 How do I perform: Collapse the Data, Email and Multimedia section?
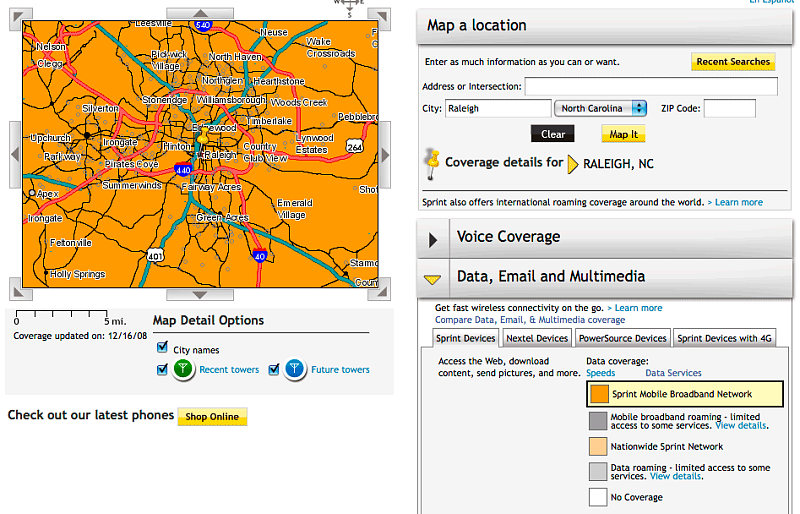point(433,279)
